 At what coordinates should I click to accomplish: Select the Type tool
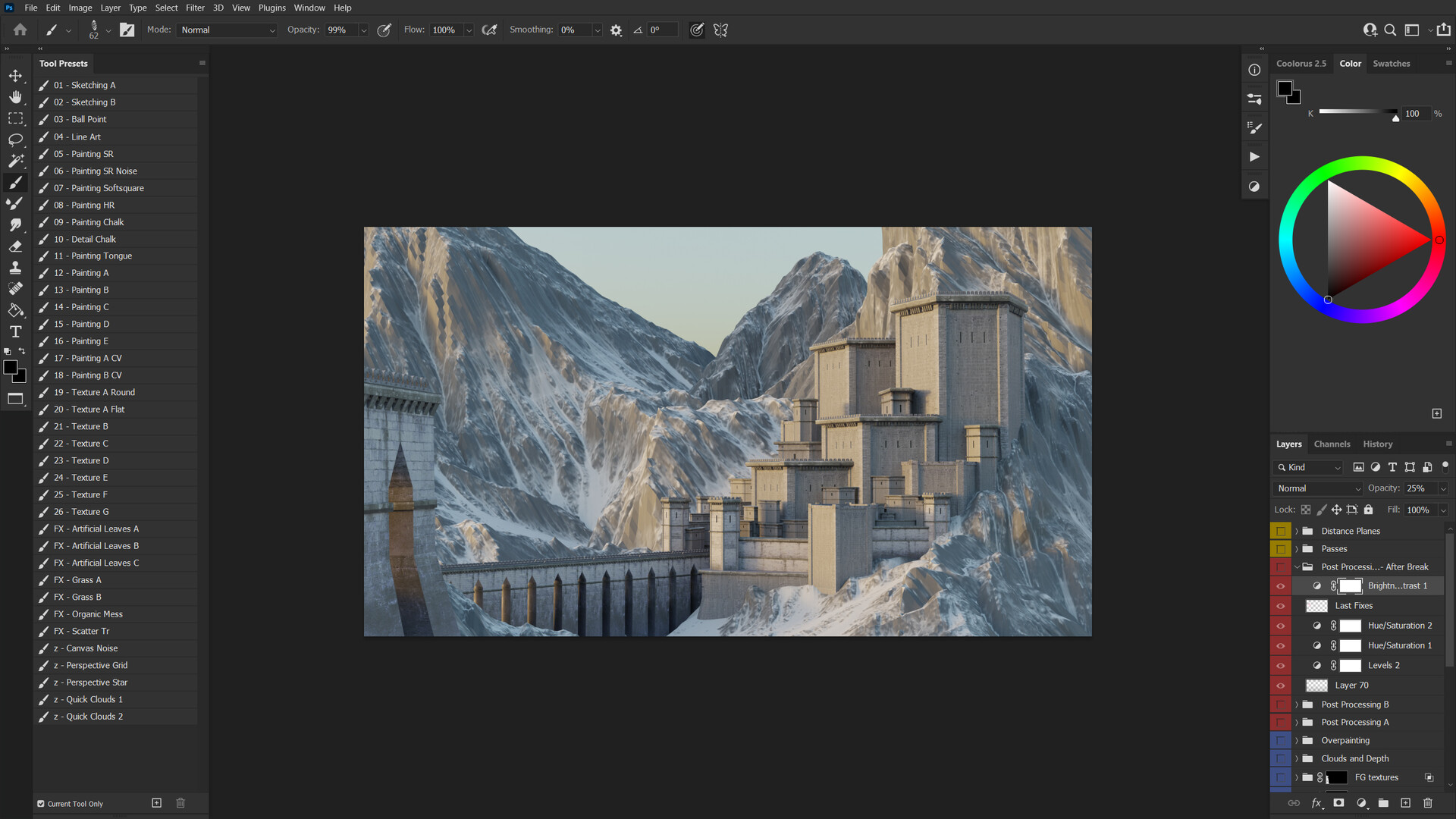(x=15, y=331)
